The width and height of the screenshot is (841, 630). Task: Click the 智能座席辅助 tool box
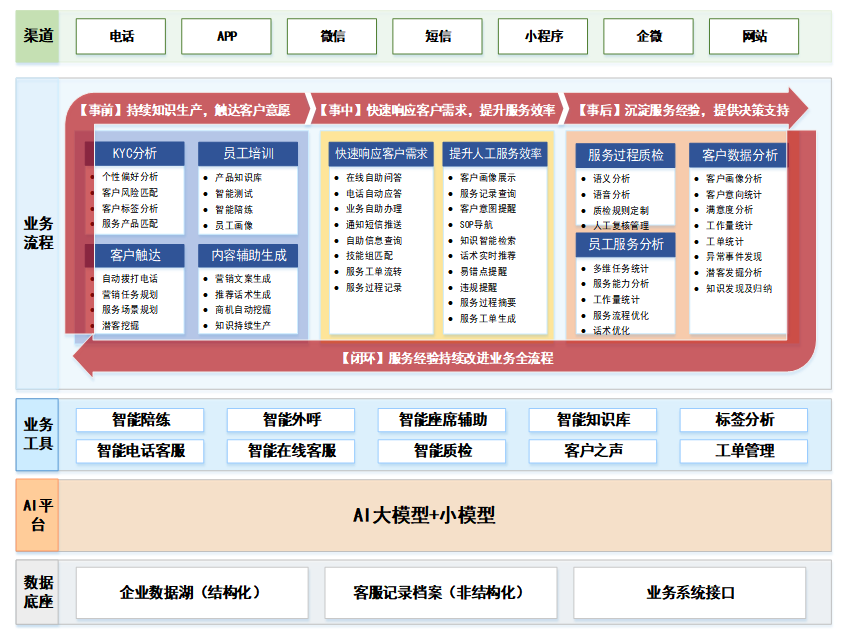(x=442, y=420)
